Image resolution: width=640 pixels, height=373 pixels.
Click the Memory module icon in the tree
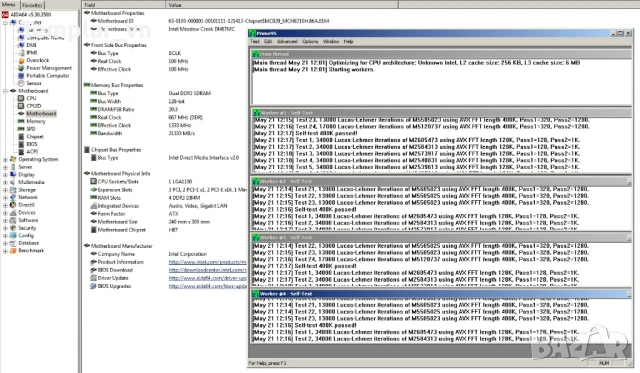(21, 121)
